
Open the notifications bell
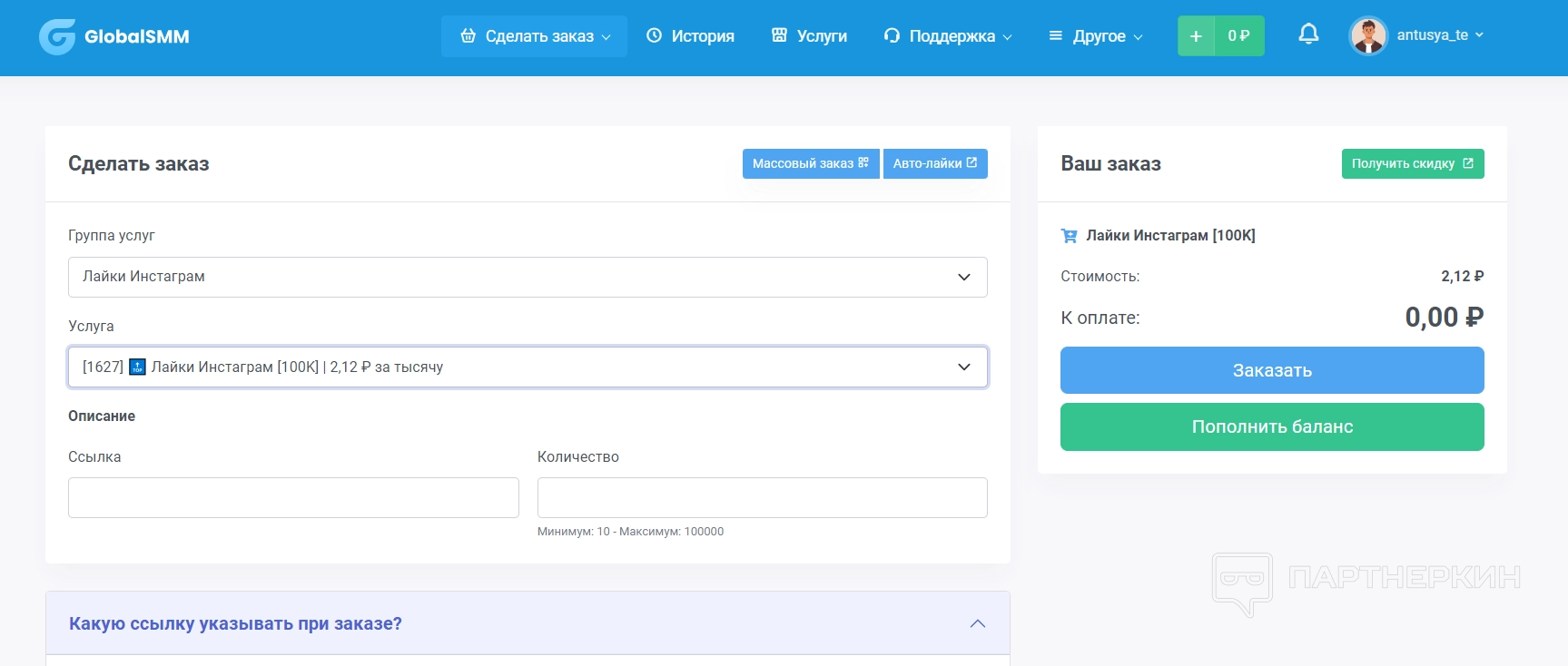click(x=1307, y=35)
